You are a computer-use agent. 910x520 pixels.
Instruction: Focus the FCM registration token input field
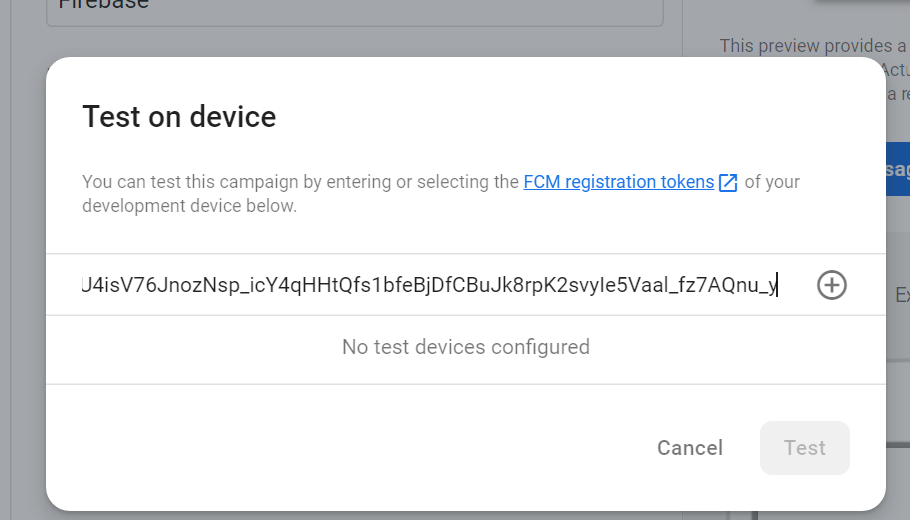(429, 285)
